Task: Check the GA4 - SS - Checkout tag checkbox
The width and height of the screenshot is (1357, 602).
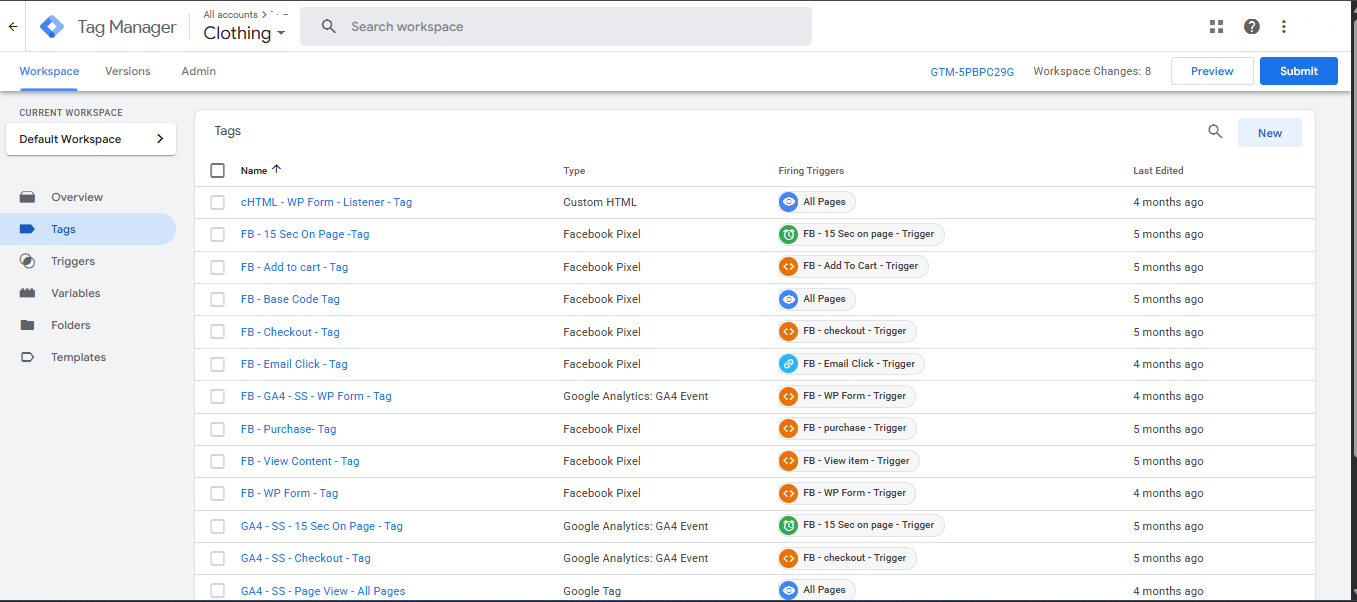Action: pyautogui.click(x=218, y=558)
